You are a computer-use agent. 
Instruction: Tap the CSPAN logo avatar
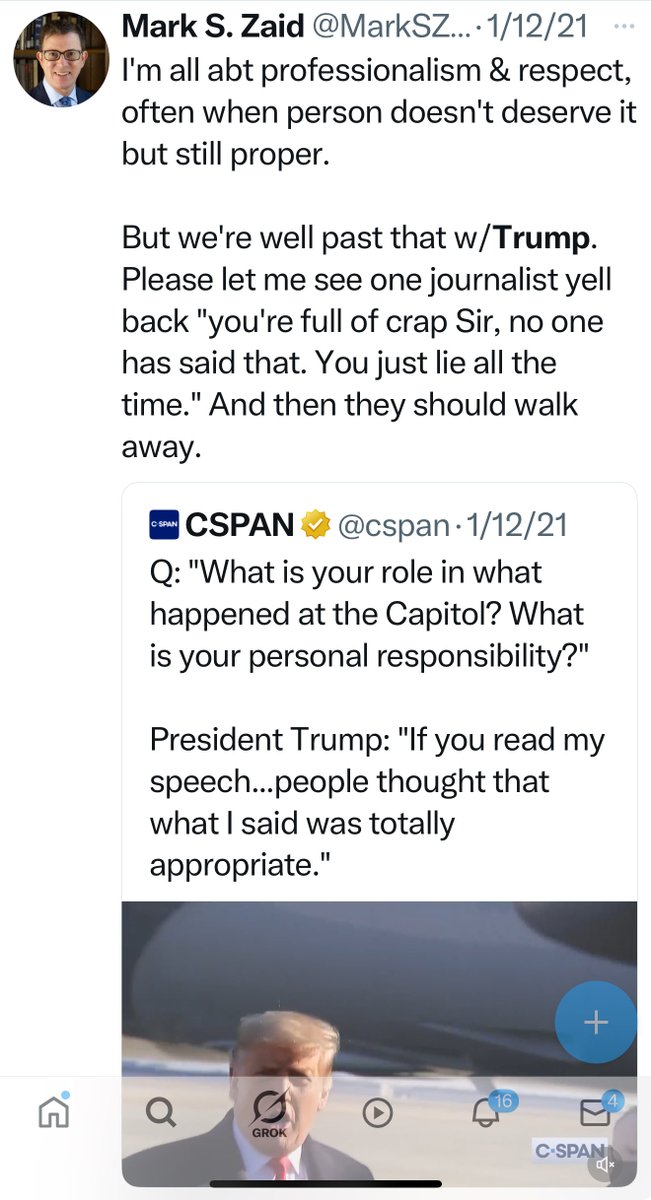[164, 523]
